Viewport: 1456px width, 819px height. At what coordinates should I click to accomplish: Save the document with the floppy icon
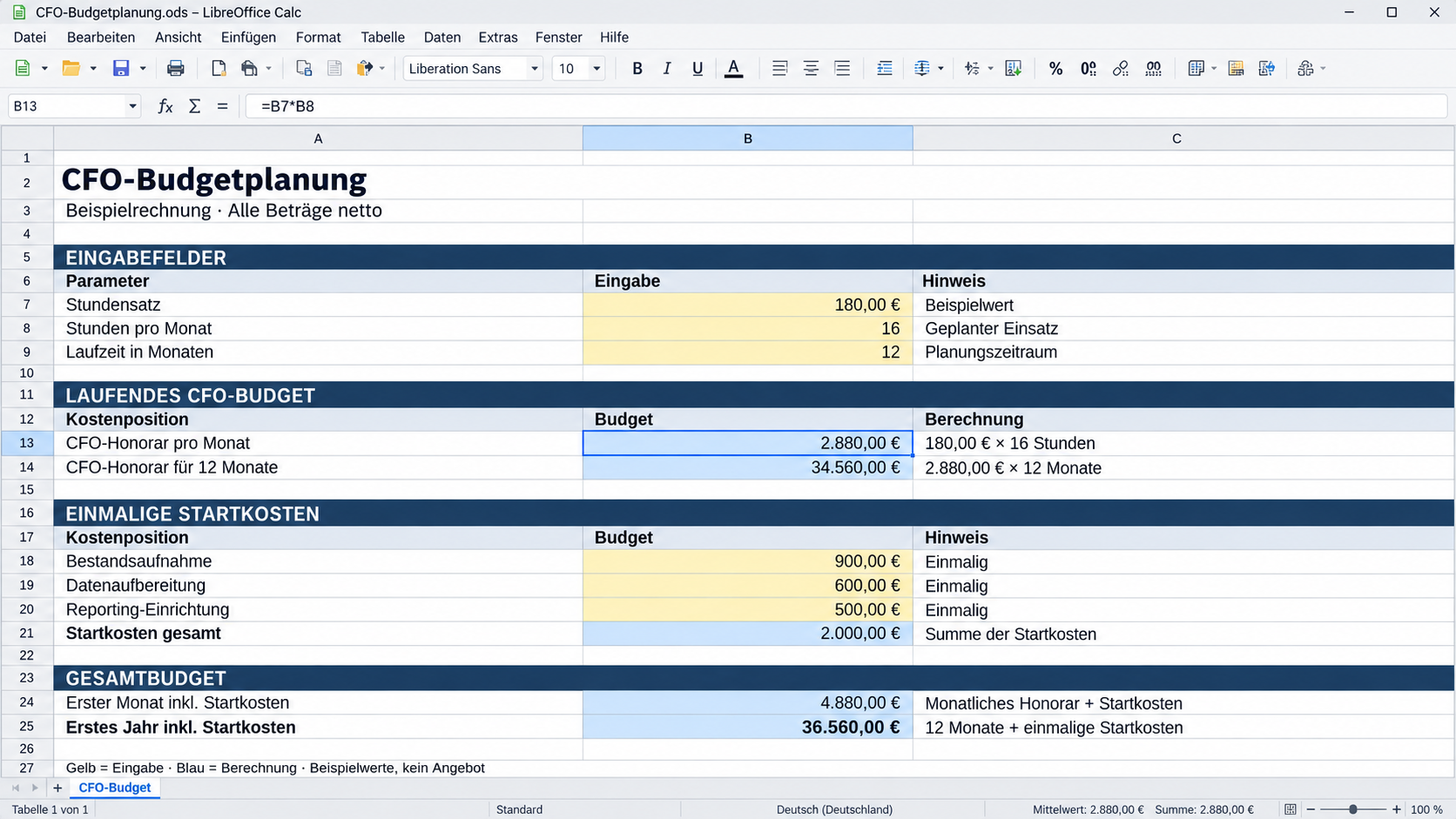(x=121, y=69)
